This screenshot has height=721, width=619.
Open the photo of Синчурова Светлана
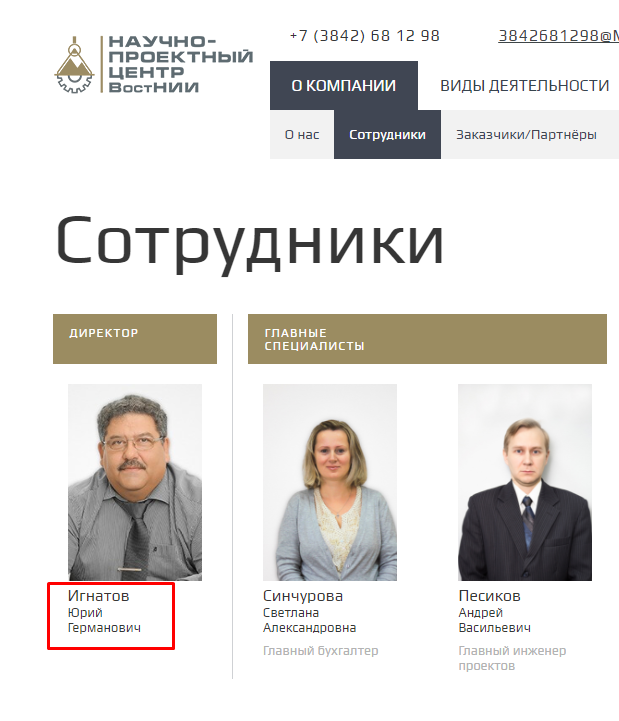(330, 482)
